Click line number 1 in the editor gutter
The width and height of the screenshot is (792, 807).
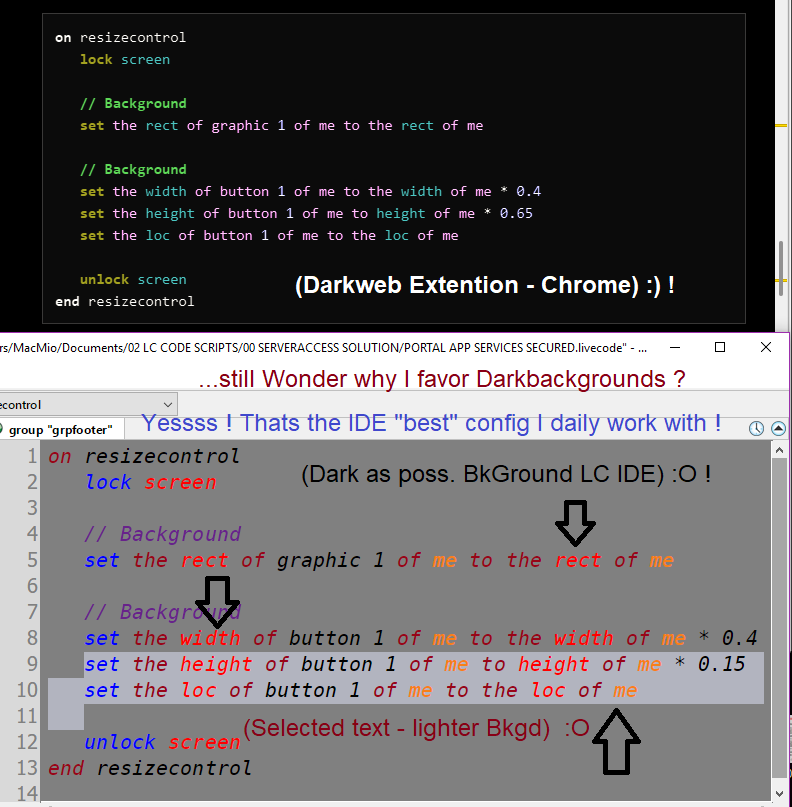tap(31, 456)
